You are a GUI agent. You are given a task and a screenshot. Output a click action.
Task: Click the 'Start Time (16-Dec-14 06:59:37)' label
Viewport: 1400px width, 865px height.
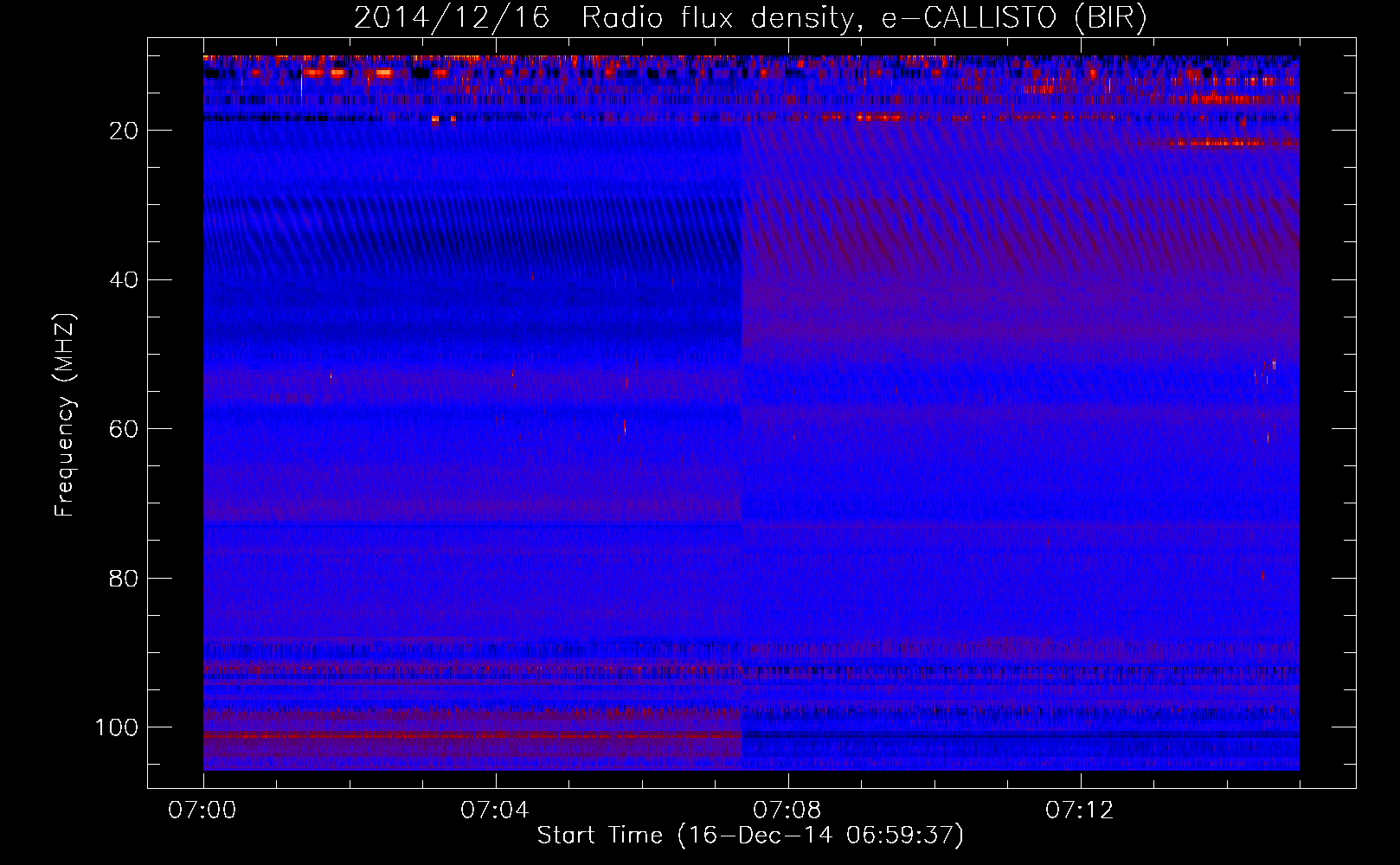(x=750, y=836)
